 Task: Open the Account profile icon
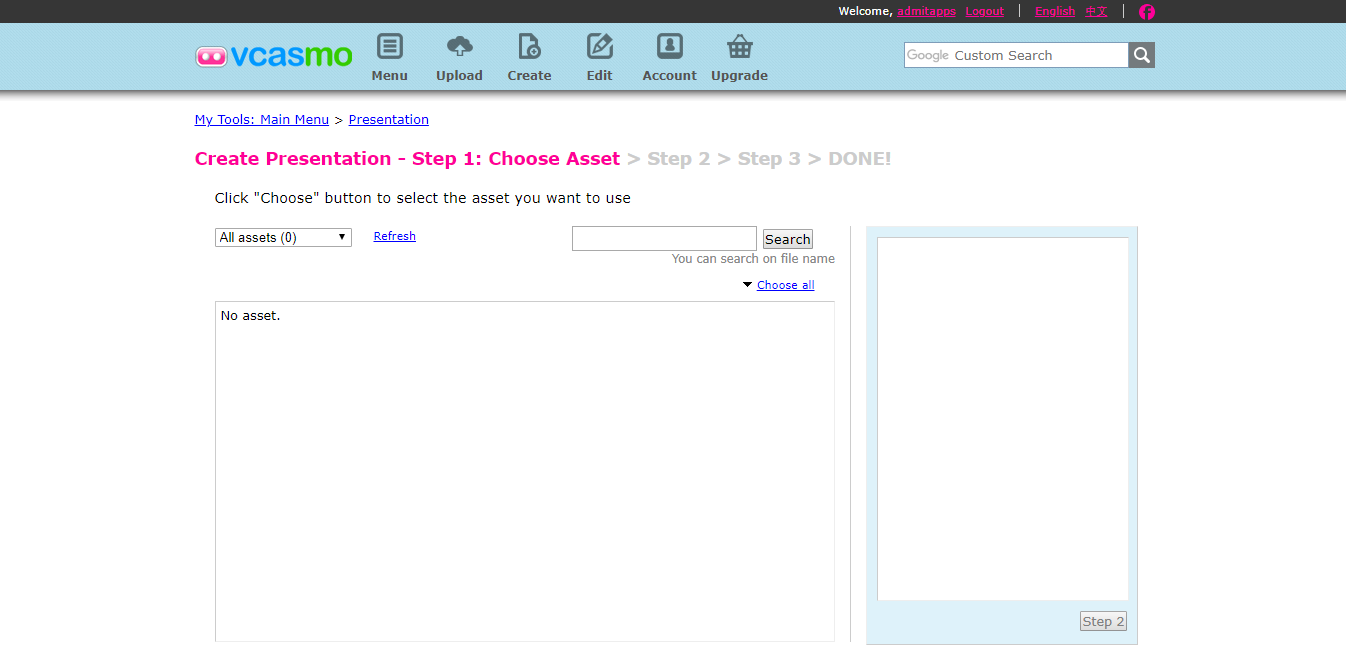669,46
